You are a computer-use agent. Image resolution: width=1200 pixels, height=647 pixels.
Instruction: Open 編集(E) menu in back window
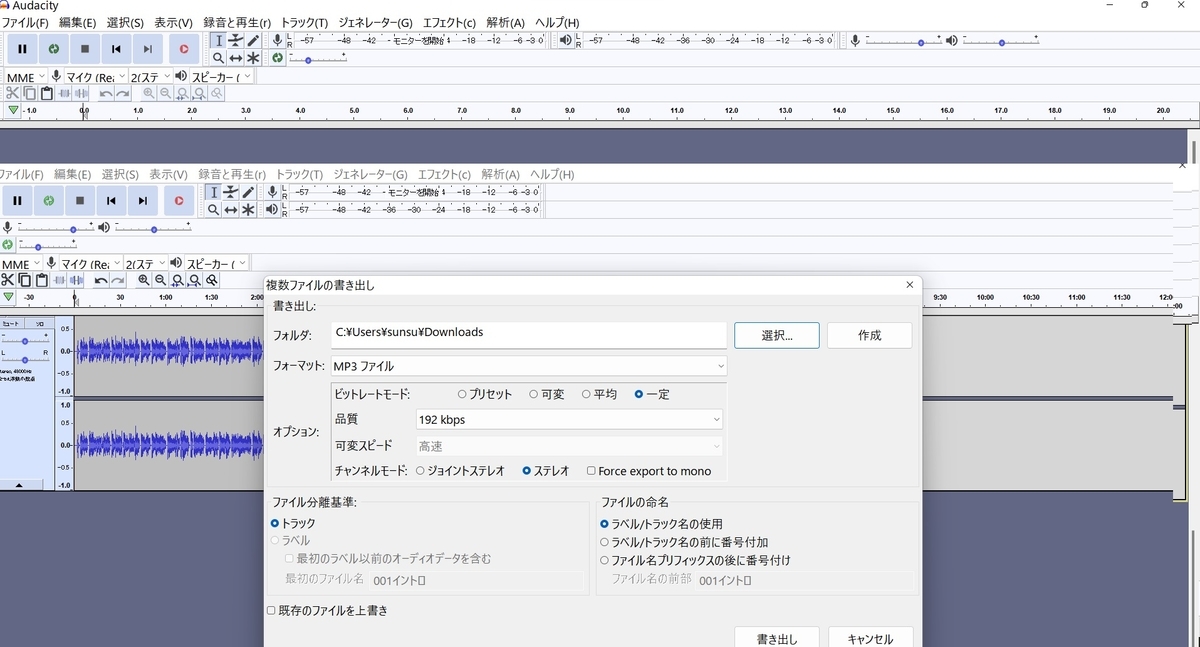click(x=78, y=22)
